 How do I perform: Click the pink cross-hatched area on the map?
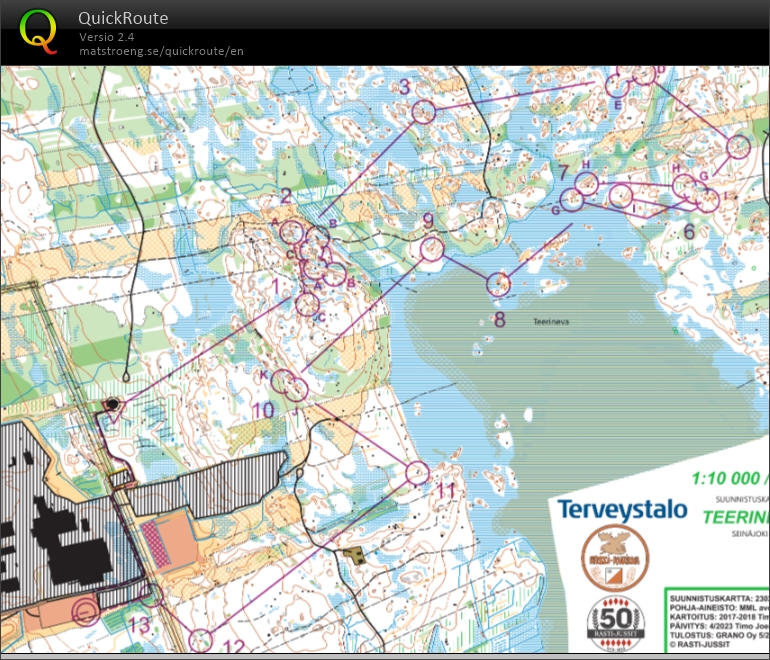156,543
